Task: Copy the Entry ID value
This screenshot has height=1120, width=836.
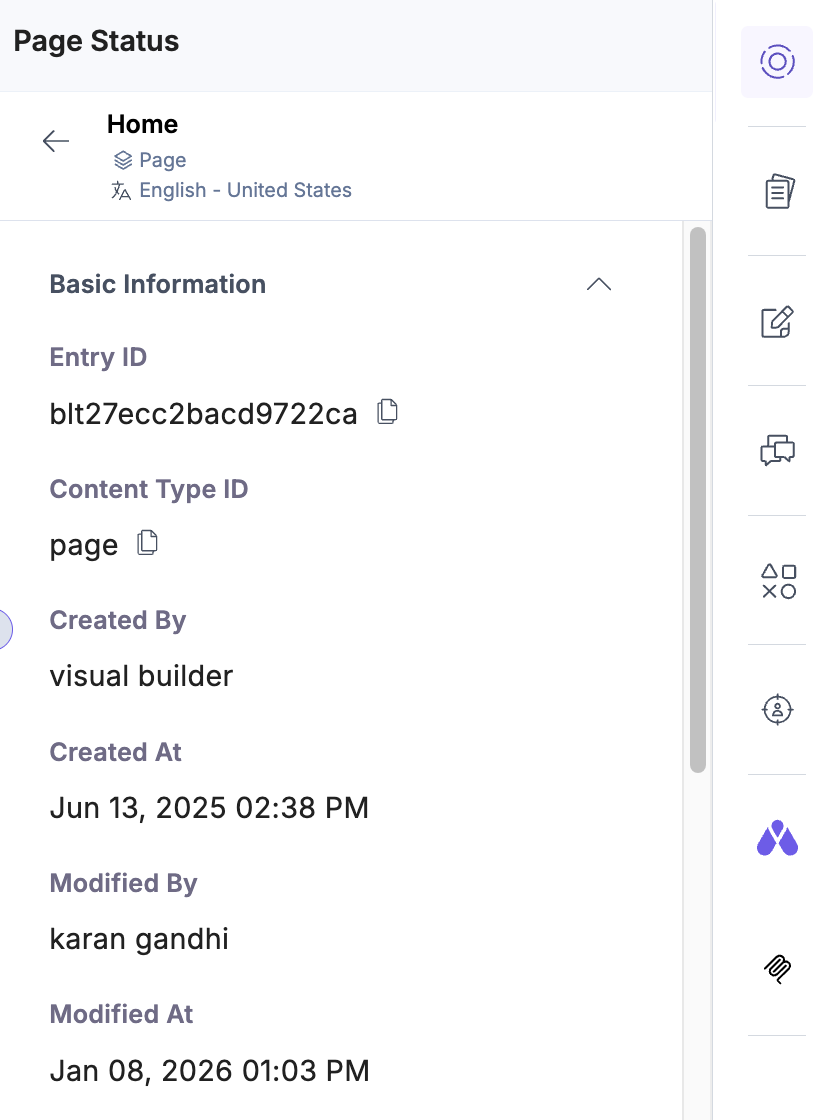Action: click(x=387, y=412)
